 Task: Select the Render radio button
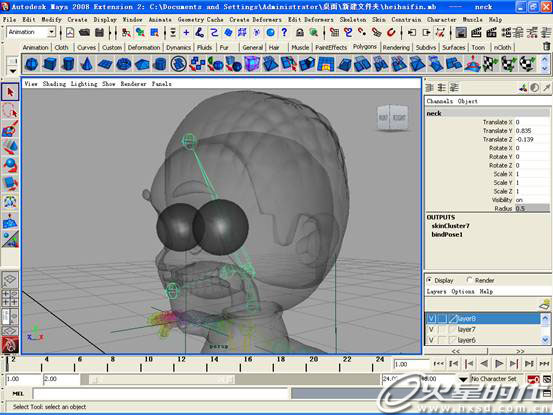click(469, 280)
